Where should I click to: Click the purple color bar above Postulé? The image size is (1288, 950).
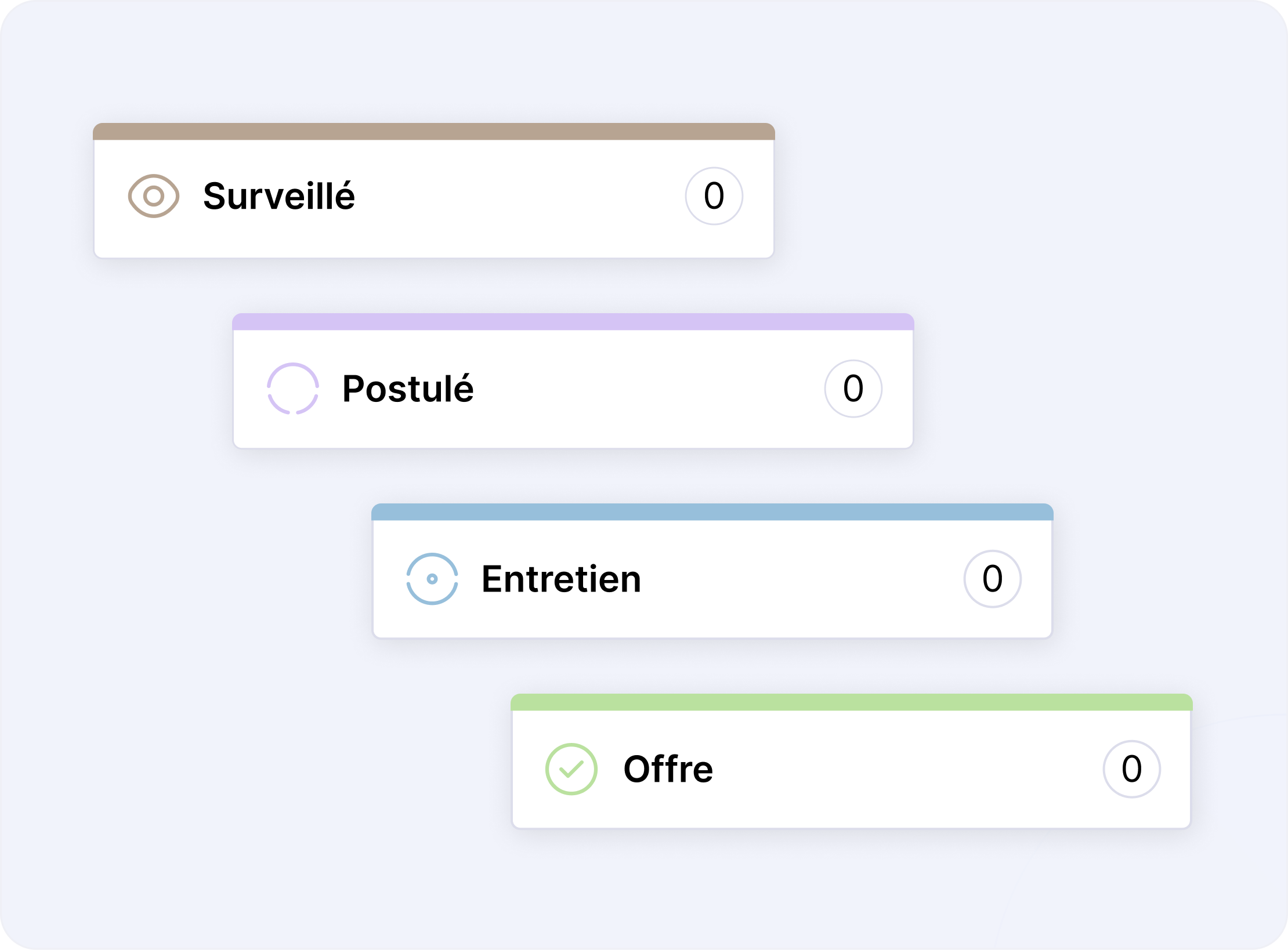[x=573, y=322]
